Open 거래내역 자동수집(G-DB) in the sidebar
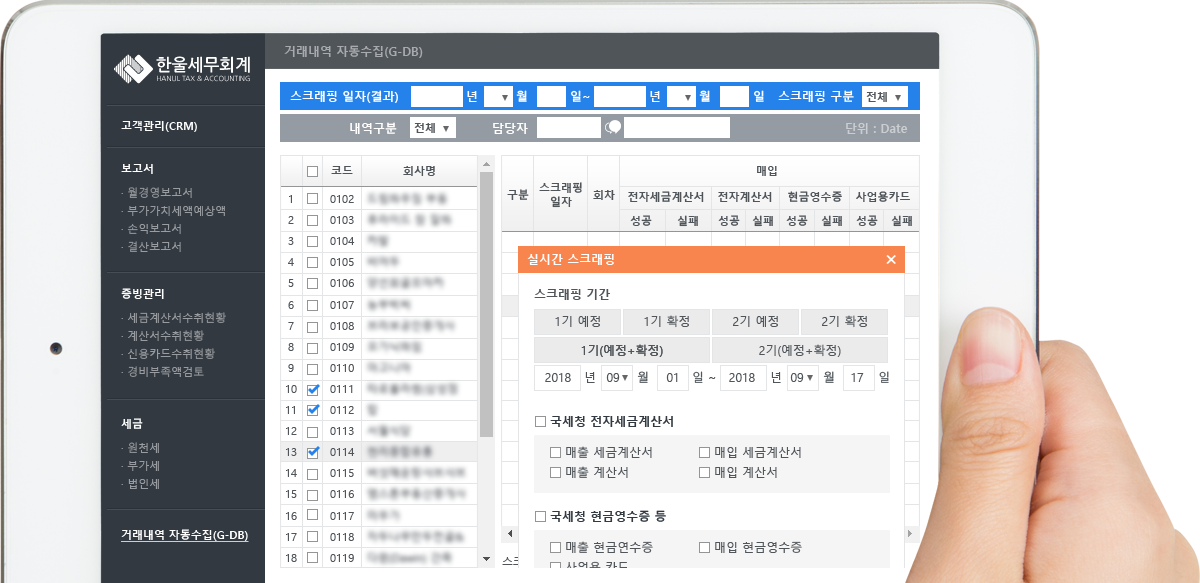Screen dimensions: 1200x583 click(184, 535)
